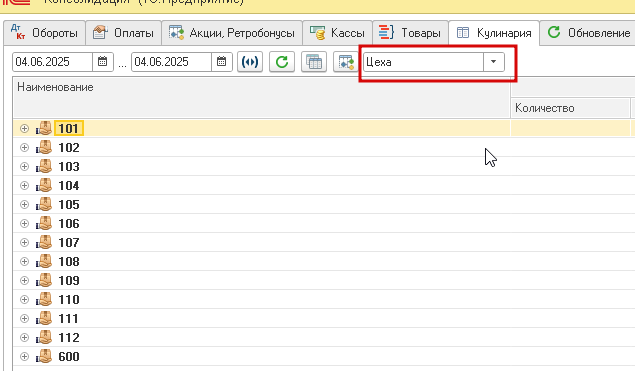
Task: Click the box icon of row 600
Action: point(44,356)
